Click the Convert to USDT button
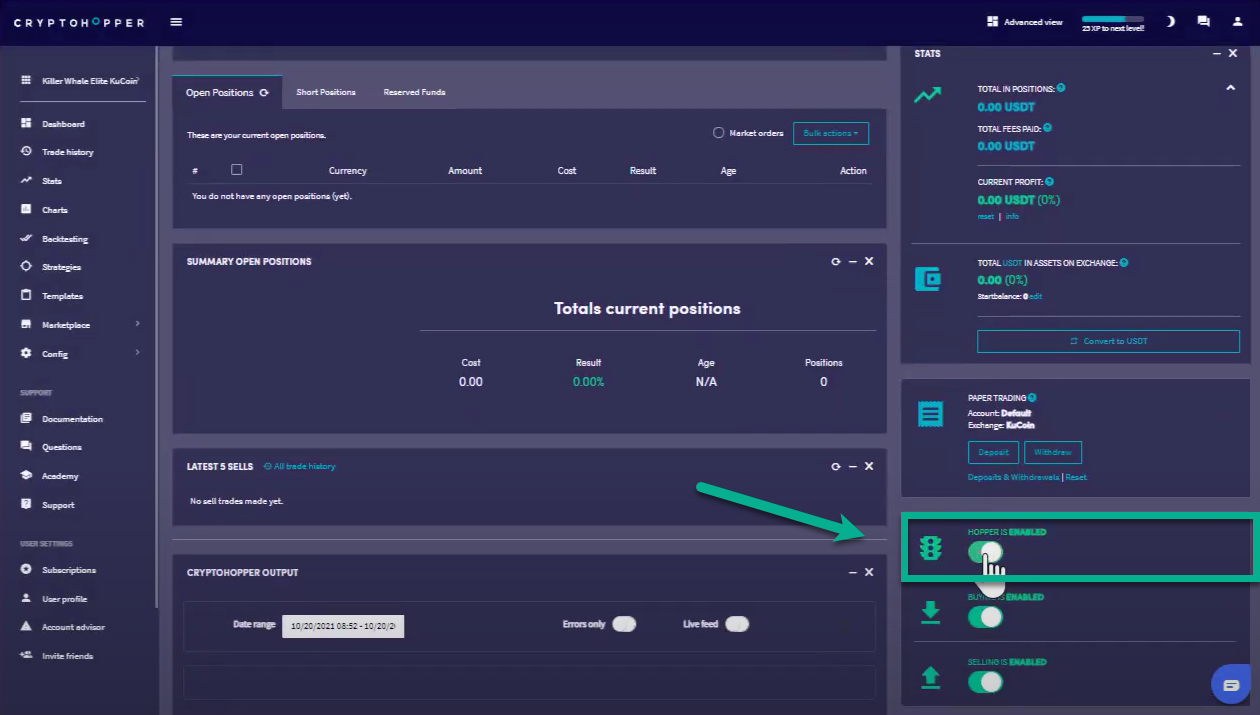The image size is (1260, 715). tap(1108, 341)
